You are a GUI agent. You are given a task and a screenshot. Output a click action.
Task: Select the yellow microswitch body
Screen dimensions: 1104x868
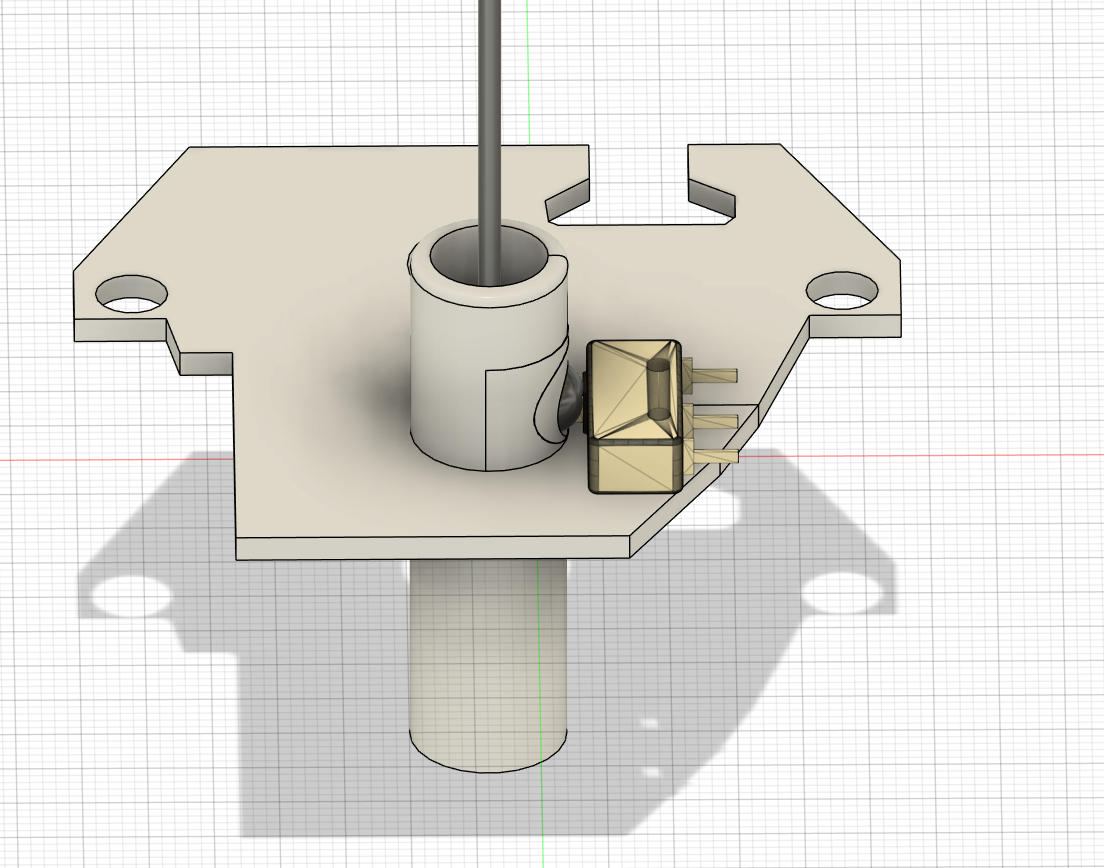point(634,416)
